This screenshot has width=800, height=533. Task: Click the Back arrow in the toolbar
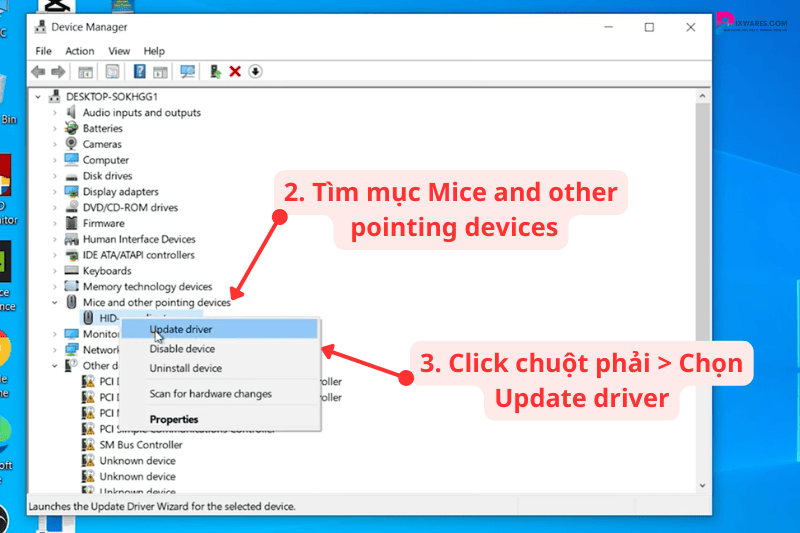pos(38,71)
